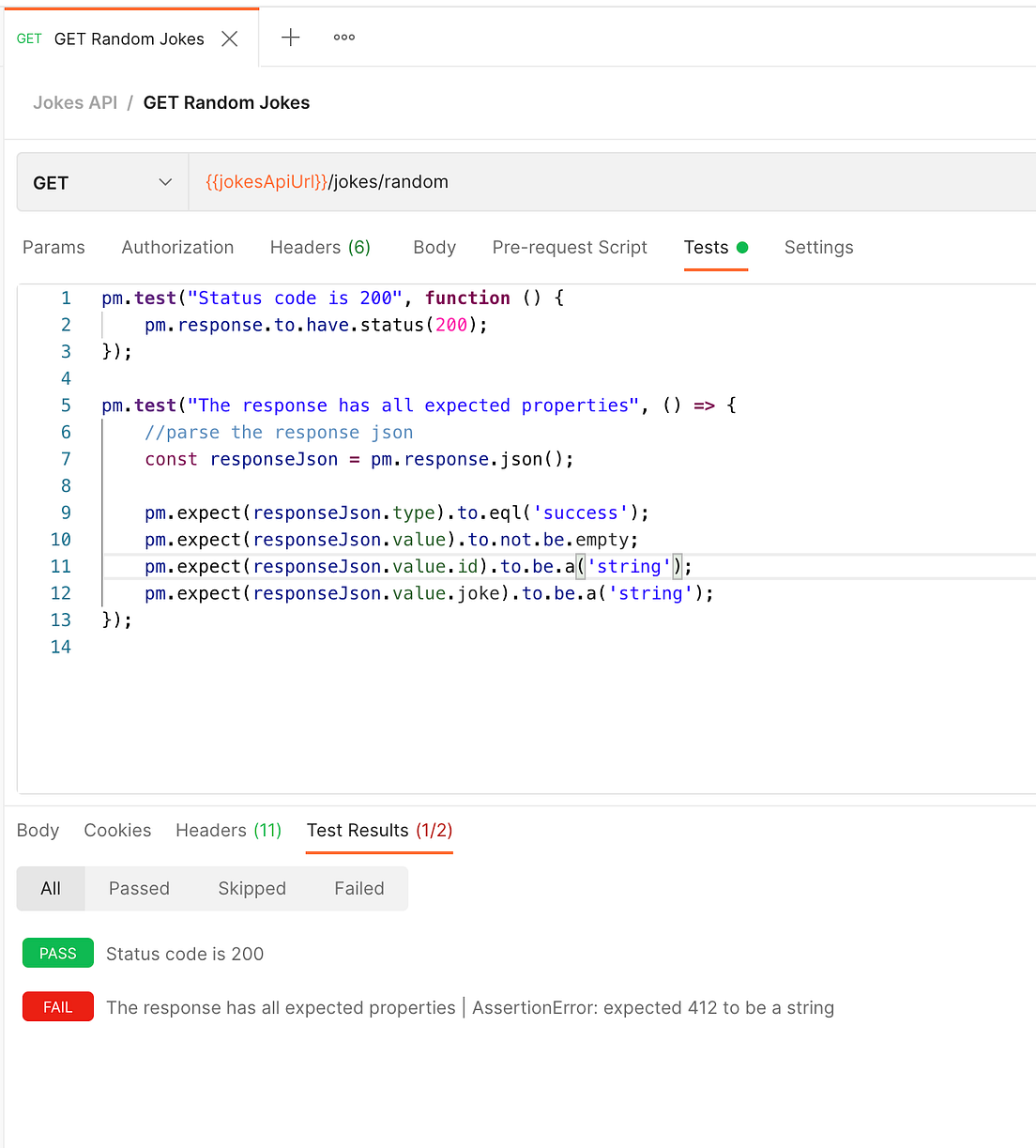1036x1148 pixels.
Task: Switch to the Cookies response tab
Action: pyautogui.click(x=117, y=831)
